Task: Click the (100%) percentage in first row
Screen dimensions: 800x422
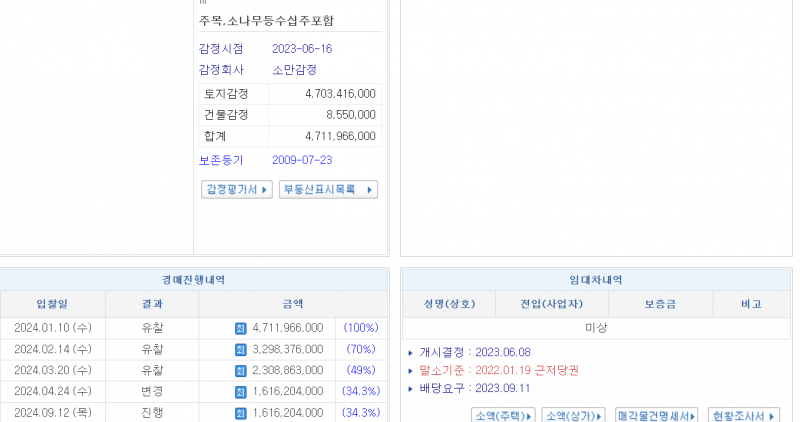Action: (361, 328)
